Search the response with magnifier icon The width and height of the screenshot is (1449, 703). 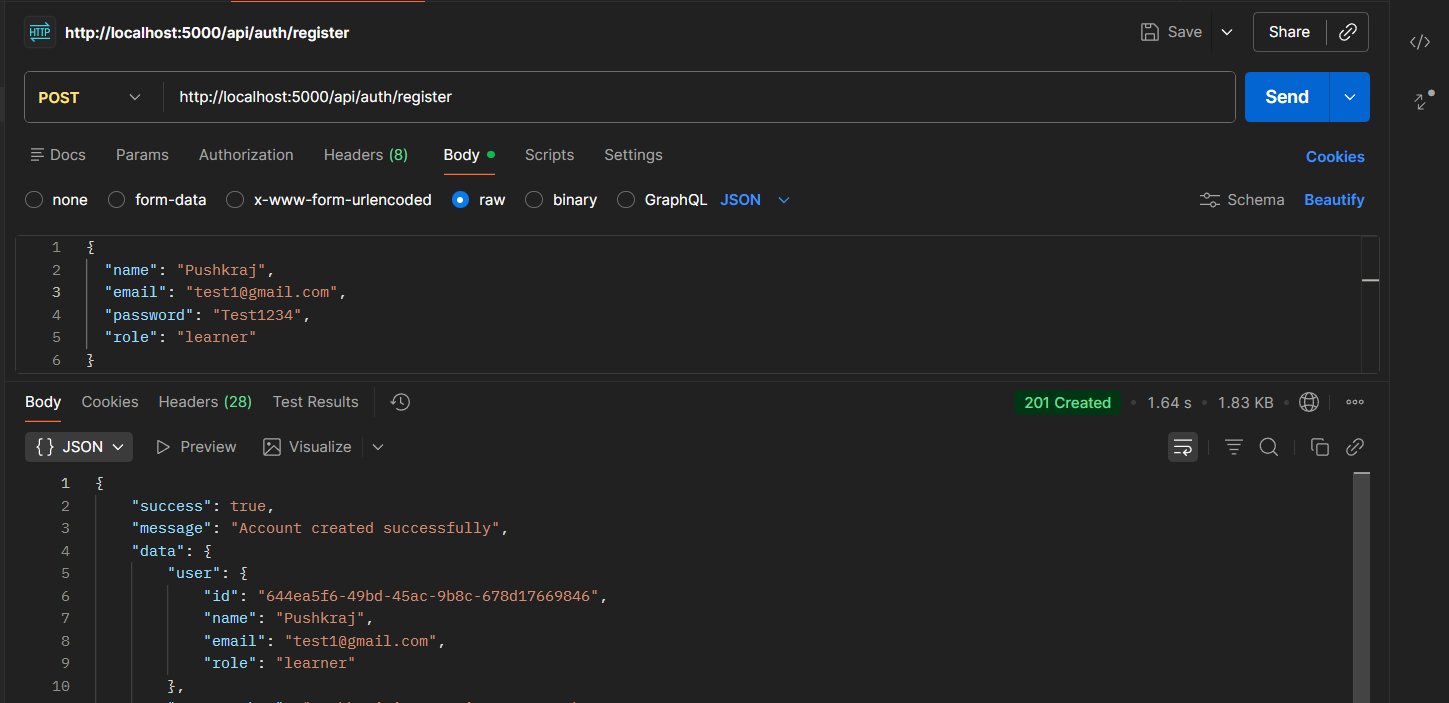pos(1268,447)
